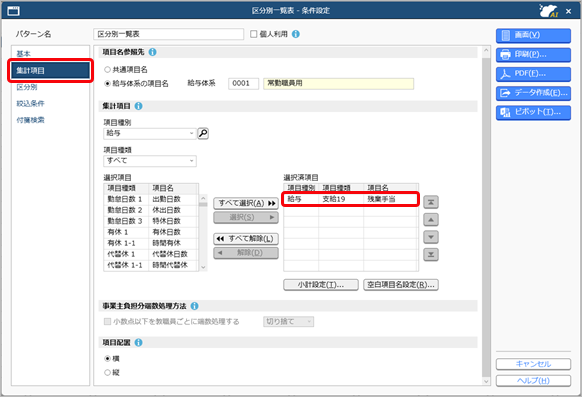Move the selected item to the bottom
582x397 pixels.
[431, 255]
